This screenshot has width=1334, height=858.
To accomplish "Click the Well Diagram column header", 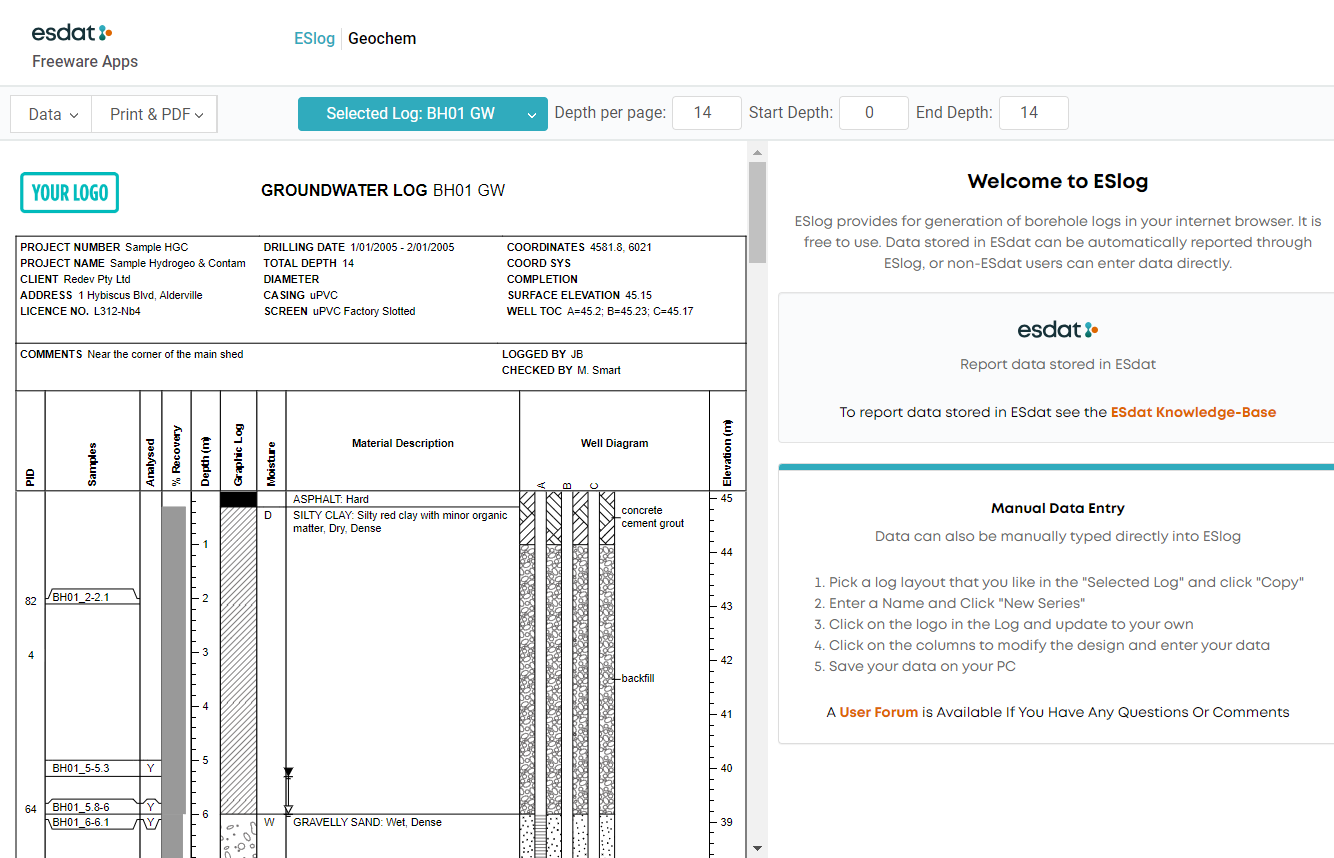I will (614, 443).
